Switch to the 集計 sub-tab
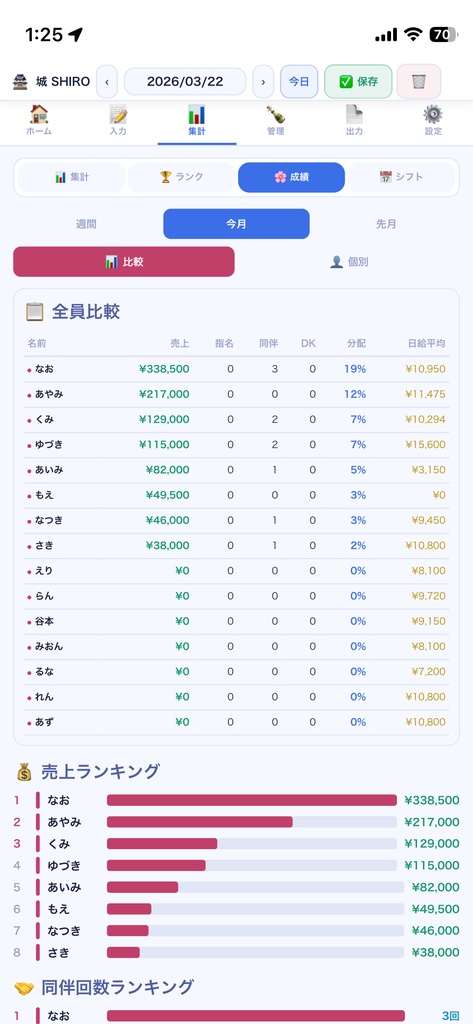The width and height of the screenshot is (473, 1024). [71, 177]
